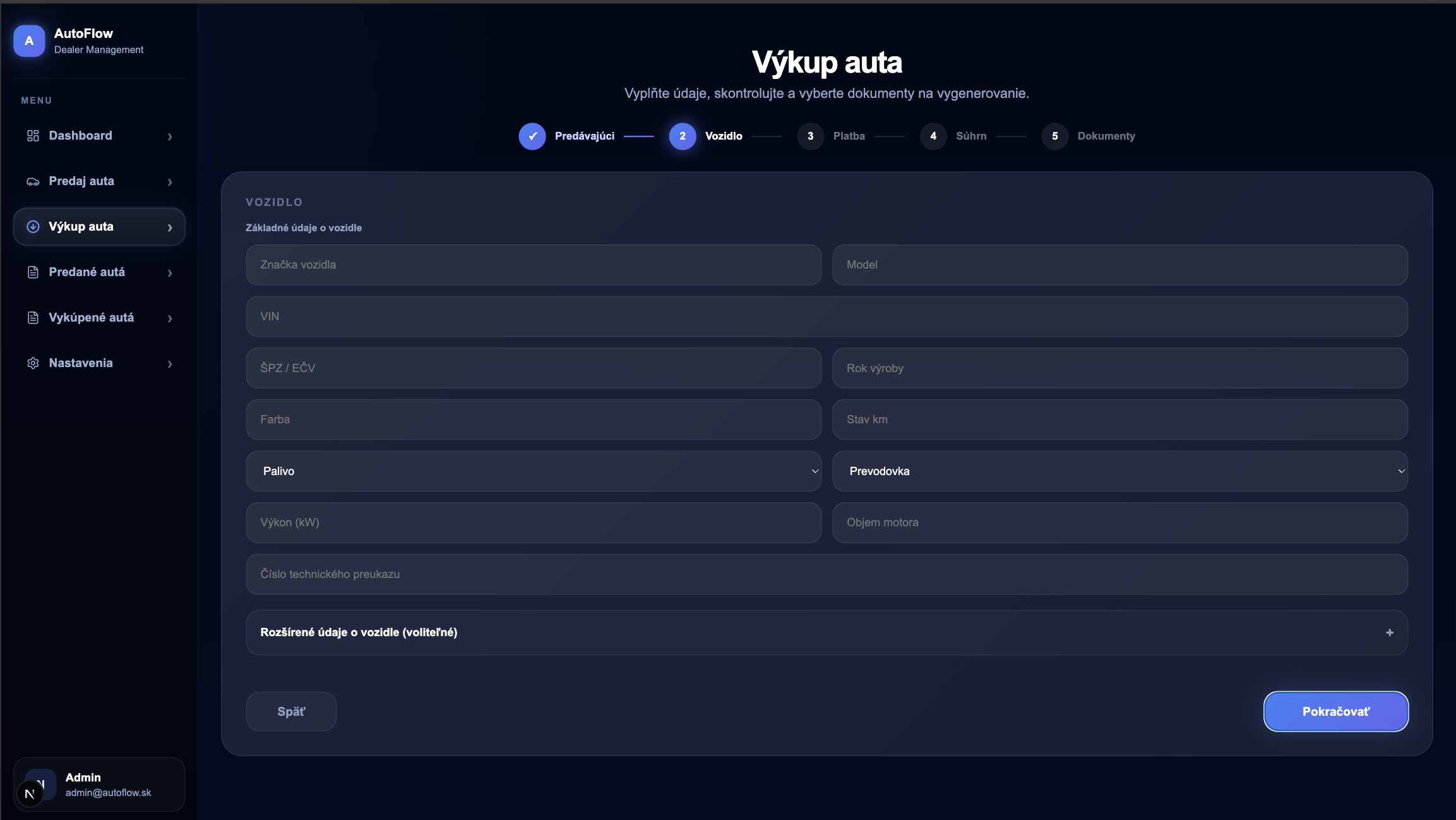Select step 4 Súhrn
Viewport: 1456px width, 820px height.
[933, 136]
